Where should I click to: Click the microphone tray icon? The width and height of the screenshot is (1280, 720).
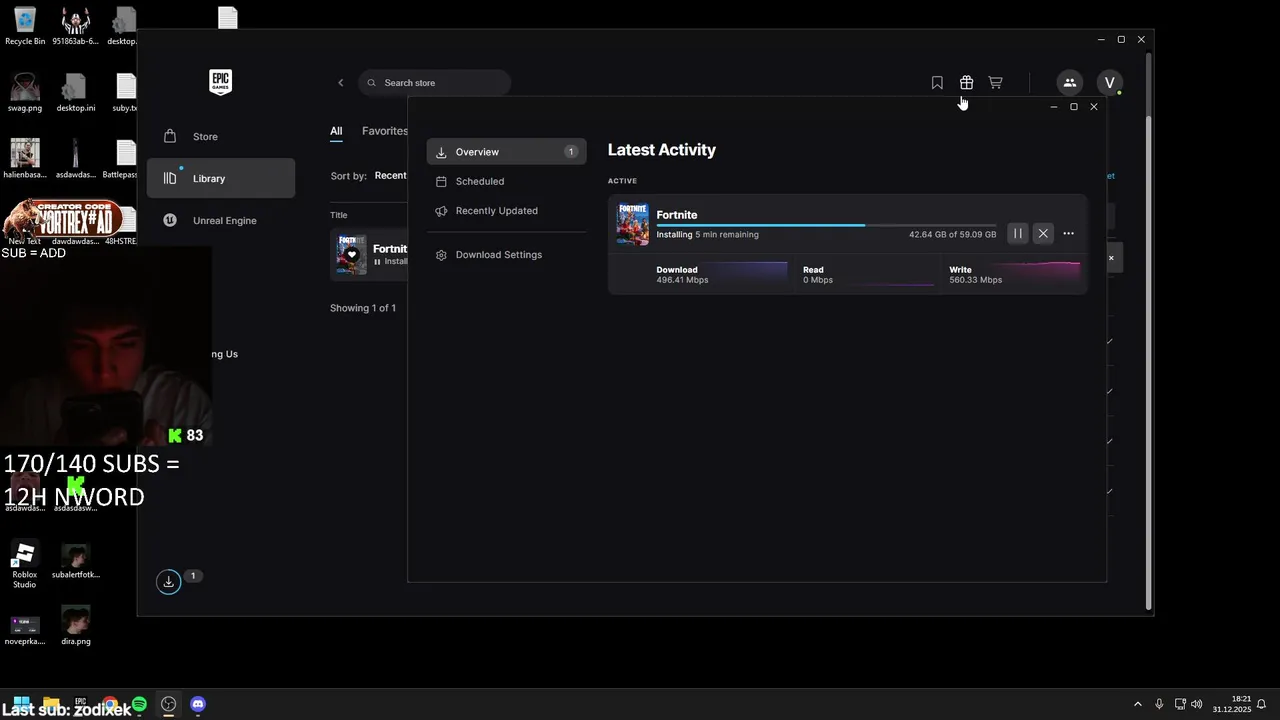tap(1159, 704)
